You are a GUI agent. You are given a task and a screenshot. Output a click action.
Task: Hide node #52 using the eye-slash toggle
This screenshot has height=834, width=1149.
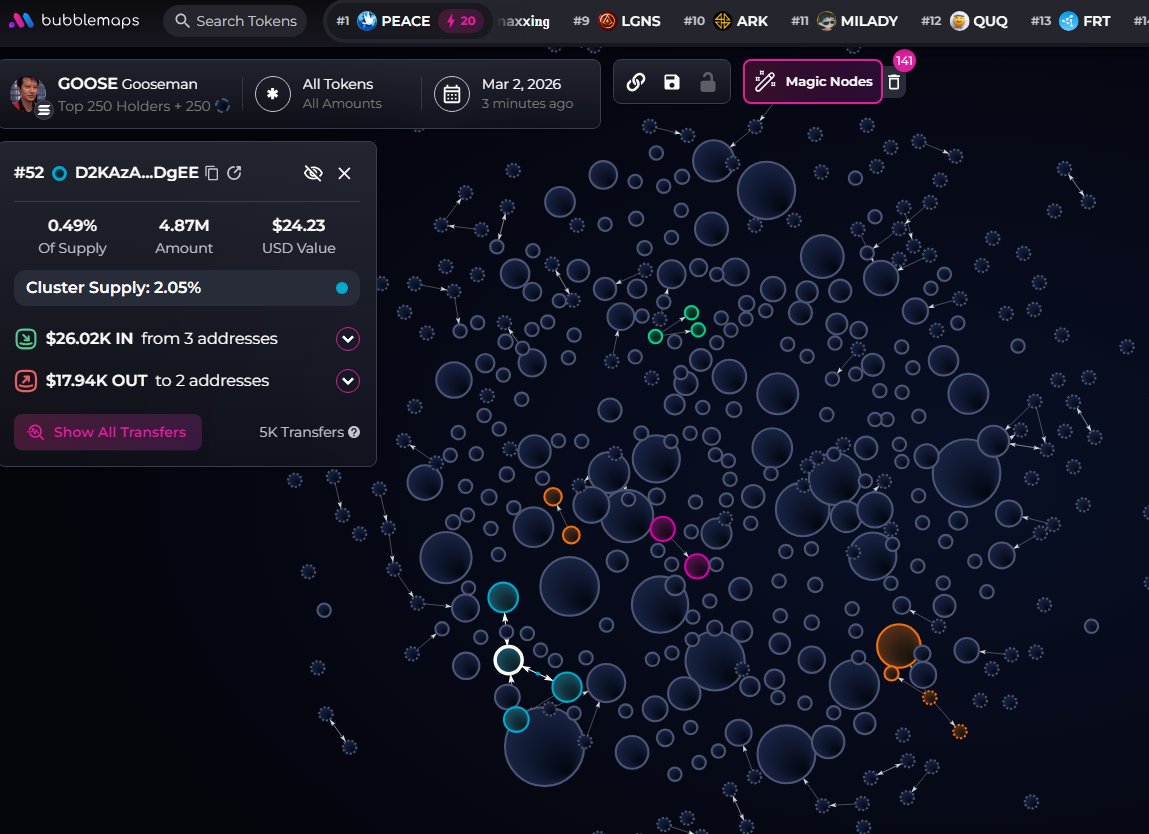click(x=313, y=172)
